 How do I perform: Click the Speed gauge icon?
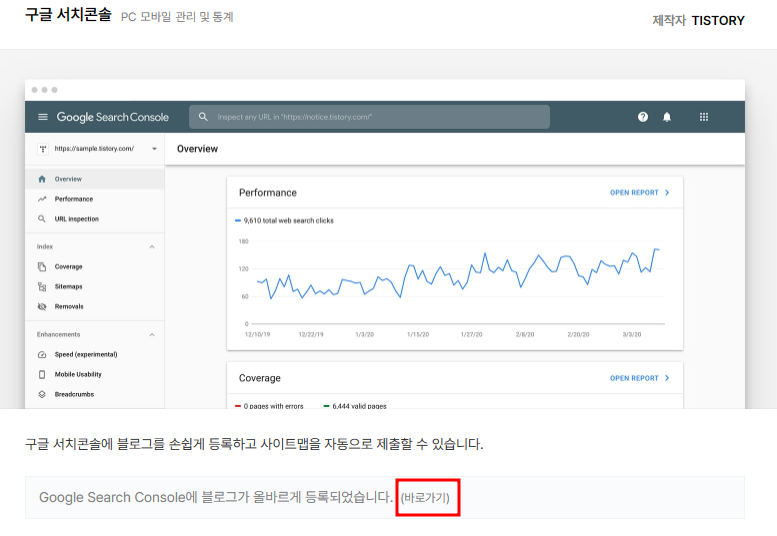coord(42,354)
